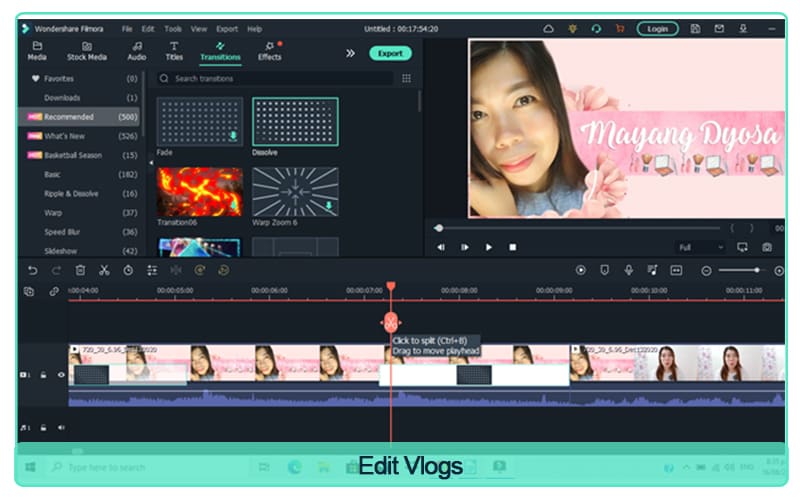Toggle grid view icon beside search

[x=406, y=79]
